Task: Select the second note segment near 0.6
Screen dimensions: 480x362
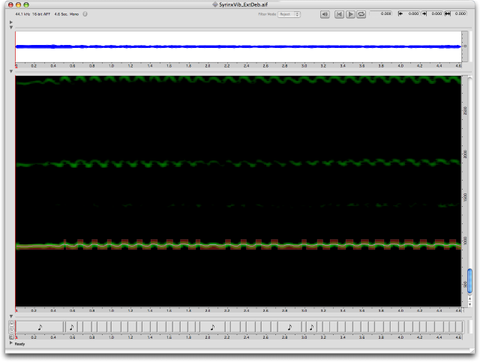Action: tap(71, 327)
